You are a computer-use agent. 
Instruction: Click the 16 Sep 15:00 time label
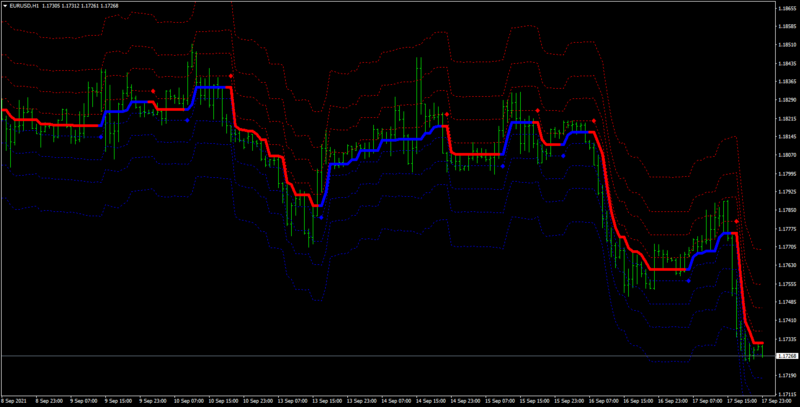(x=639, y=401)
